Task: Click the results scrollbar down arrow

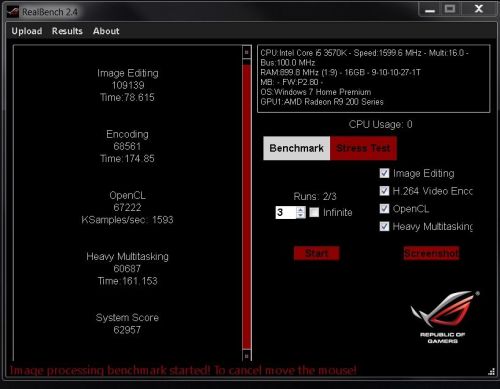Action: coord(247,356)
